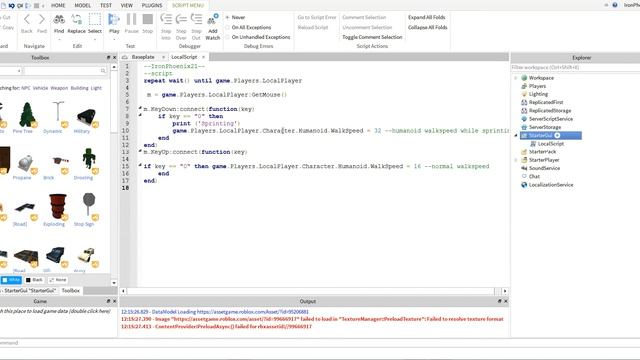The image size is (640, 360).
Task: Open the Find dropdown arrow
Action: pos(59,40)
